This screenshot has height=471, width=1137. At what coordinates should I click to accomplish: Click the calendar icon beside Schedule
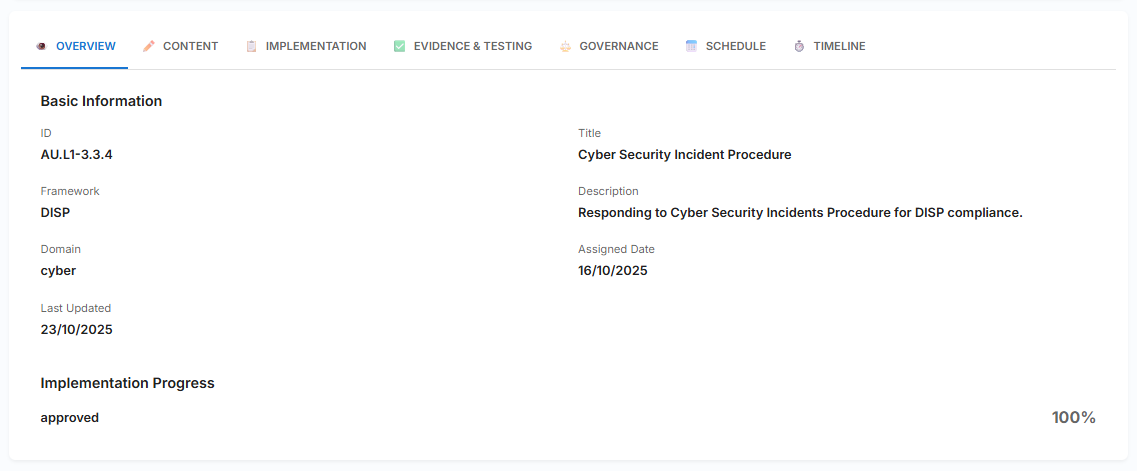point(691,46)
